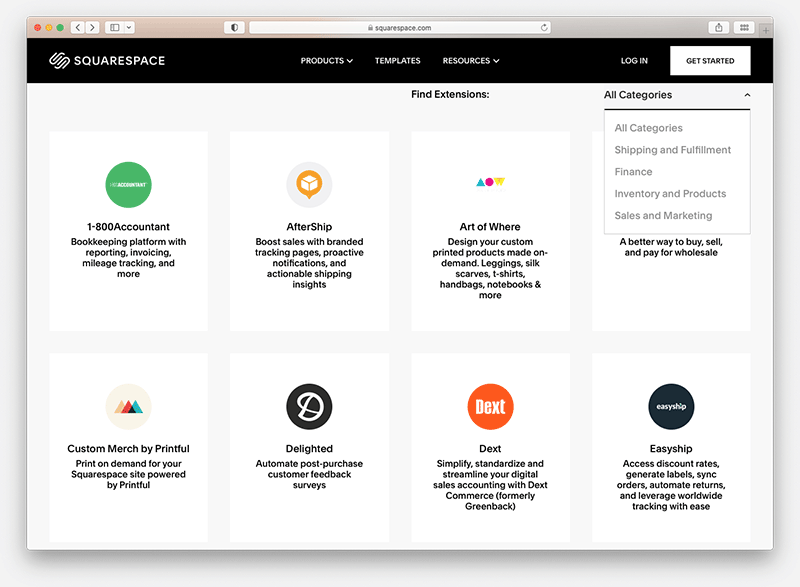
Task: Open the Delighted extension title
Action: [x=309, y=449]
